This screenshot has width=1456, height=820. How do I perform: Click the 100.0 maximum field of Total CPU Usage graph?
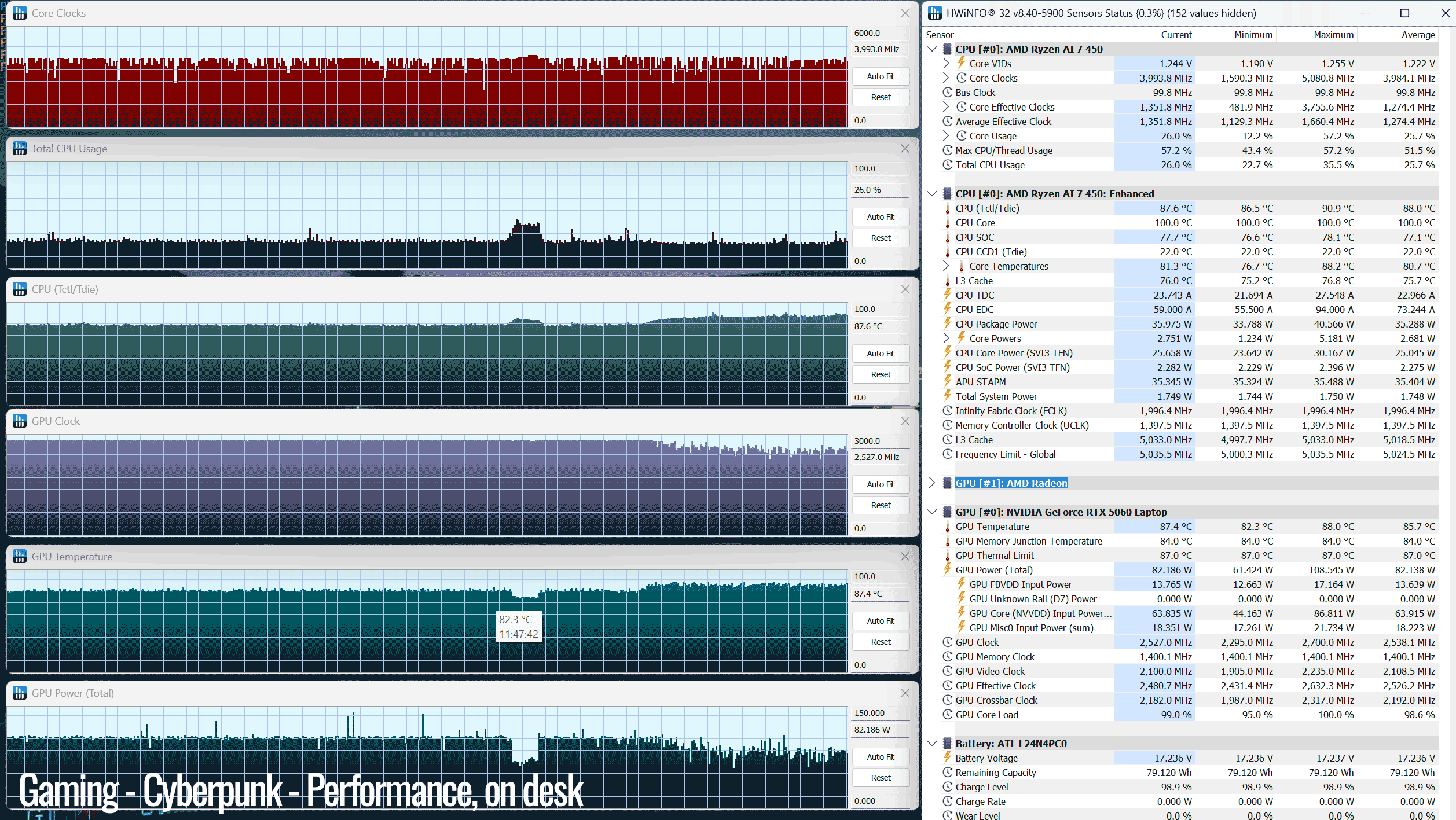click(881, 168)
